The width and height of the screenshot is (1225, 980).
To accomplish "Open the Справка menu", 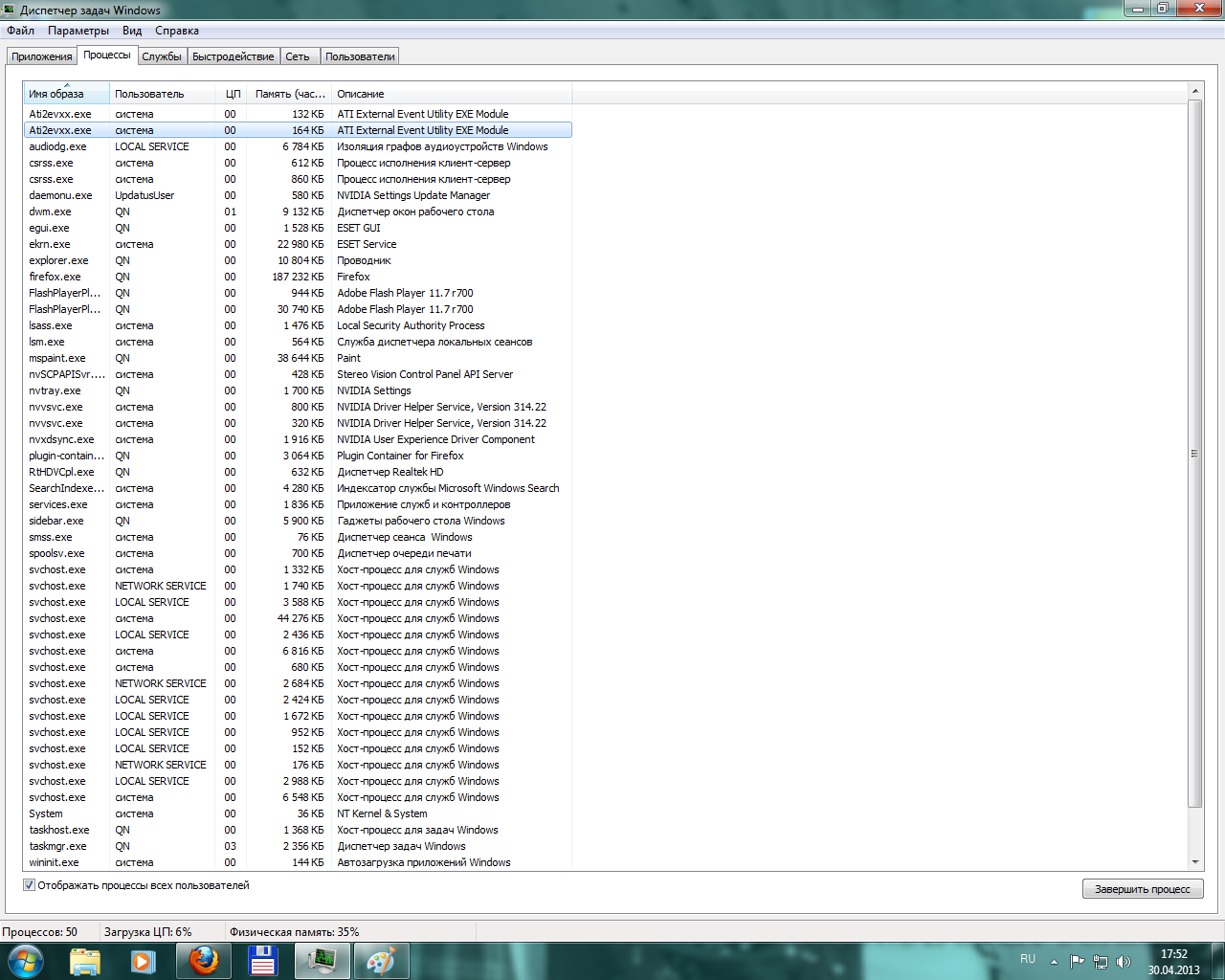I will click(177, 31).
